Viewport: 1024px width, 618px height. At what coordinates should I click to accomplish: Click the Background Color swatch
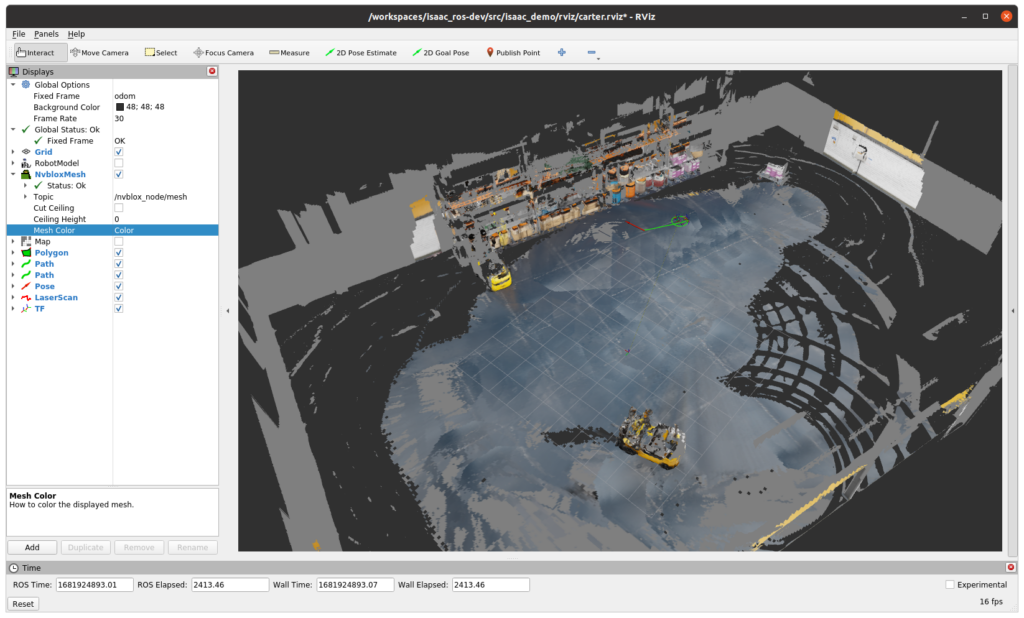pyautogui.click(x=120, y=107)
